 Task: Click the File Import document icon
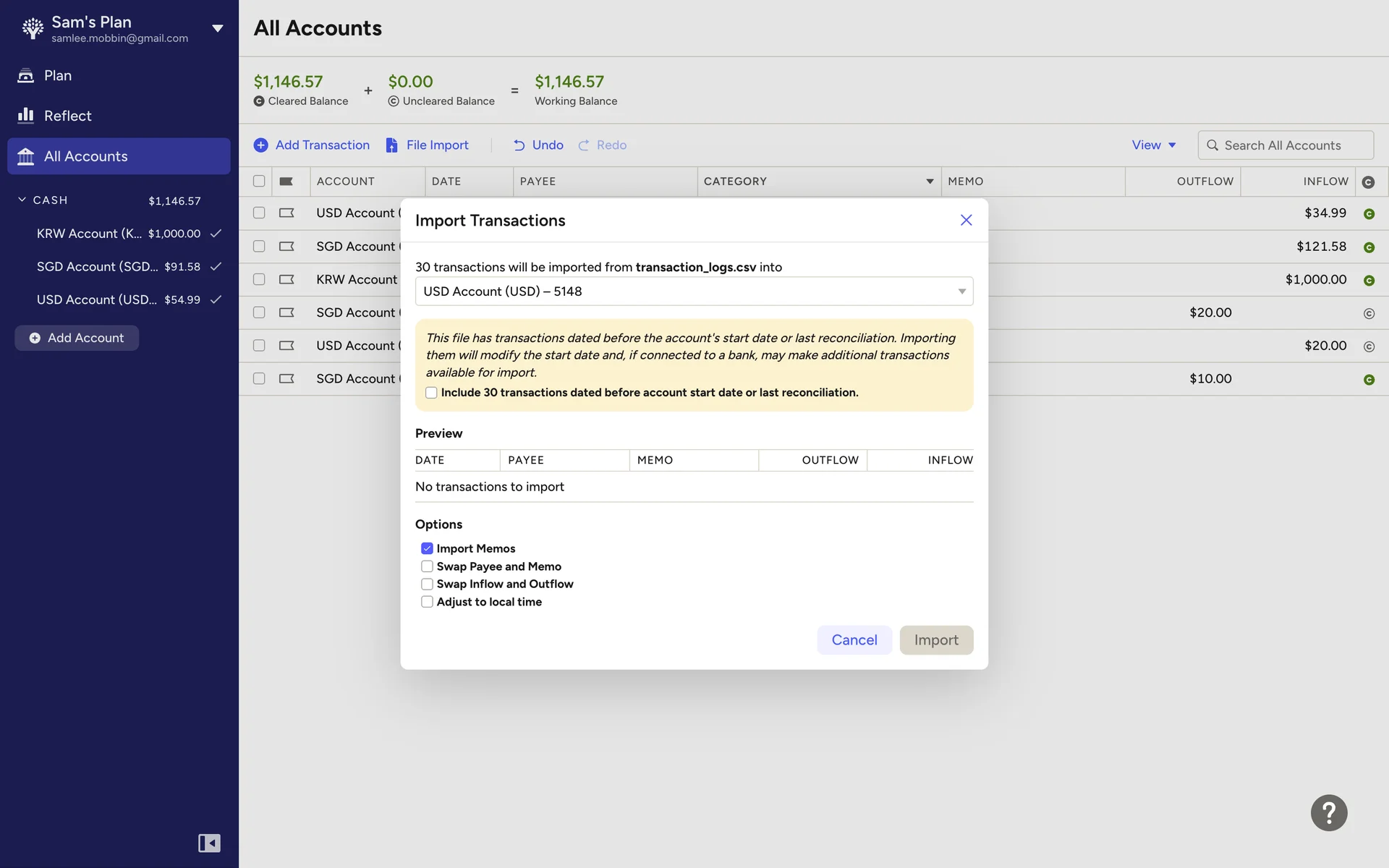391,145
